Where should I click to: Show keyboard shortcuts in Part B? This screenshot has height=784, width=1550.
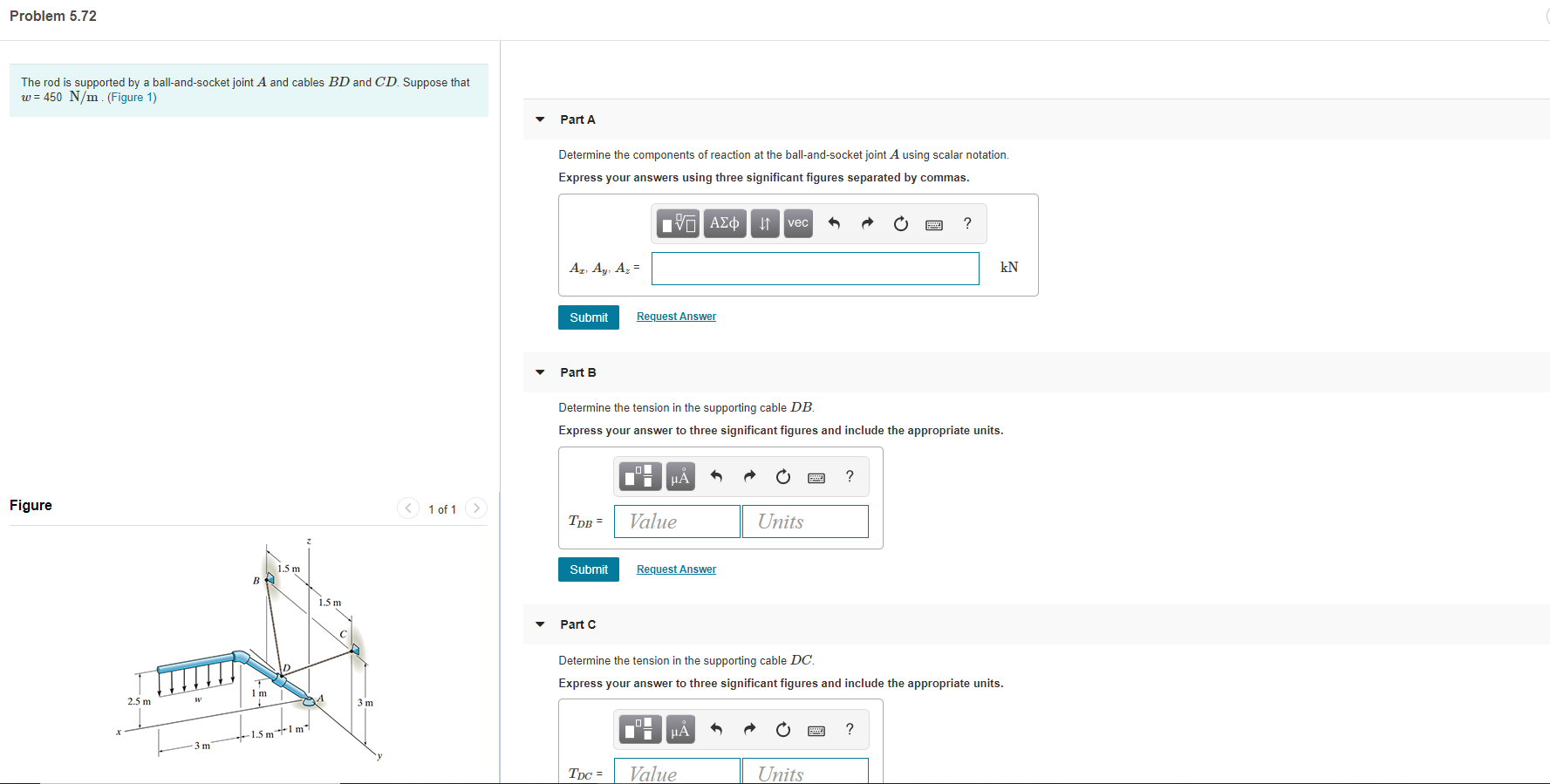(816, 478)
